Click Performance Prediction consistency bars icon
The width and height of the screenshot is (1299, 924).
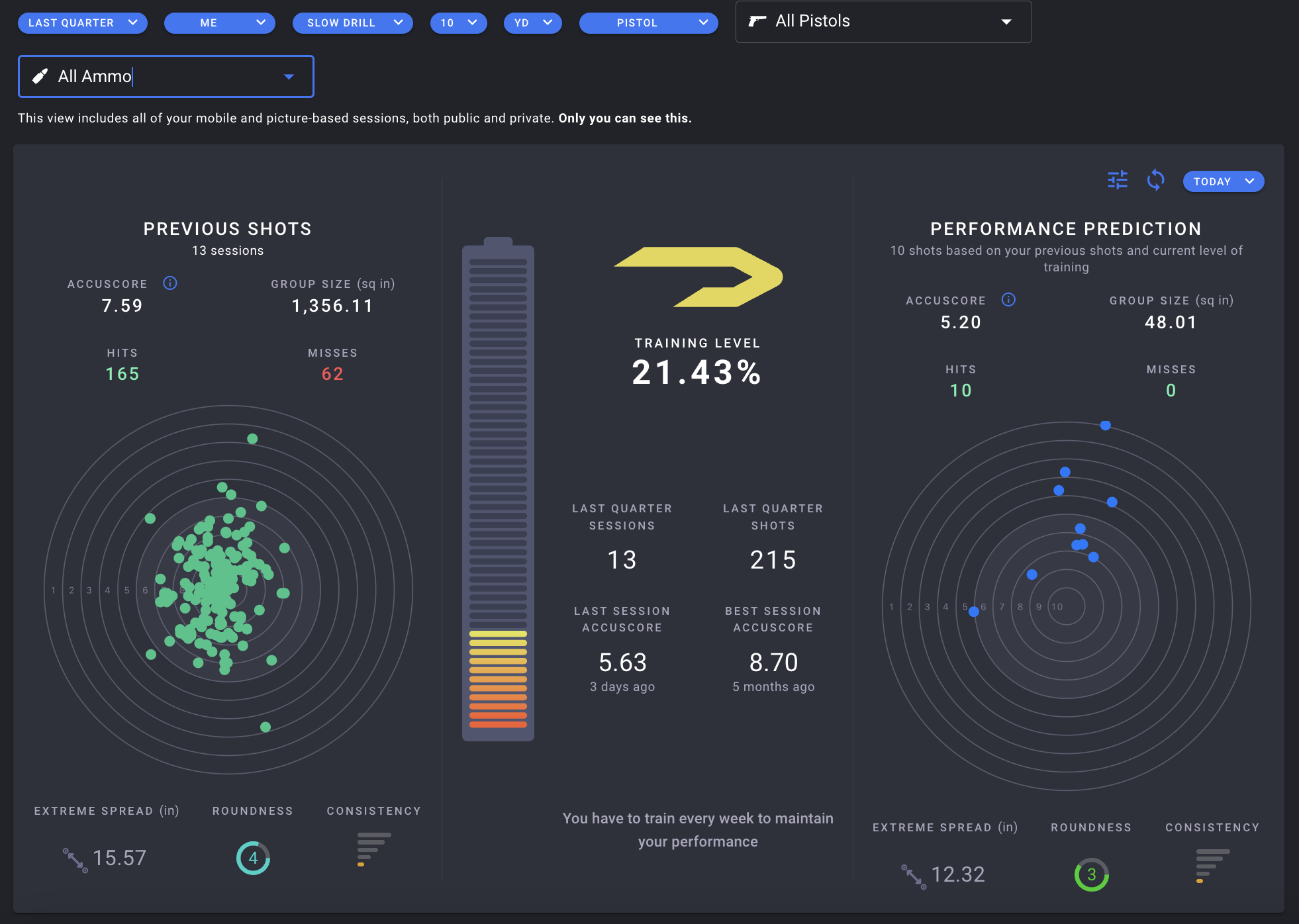[1212, 866]
